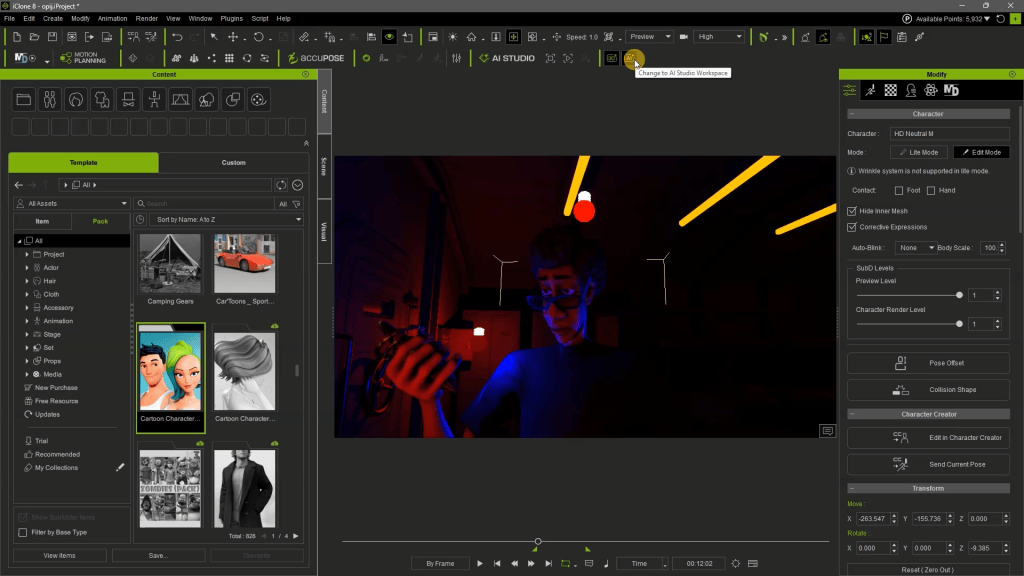
Task: Open Modify panel physics atom icon
Action: 931,91
